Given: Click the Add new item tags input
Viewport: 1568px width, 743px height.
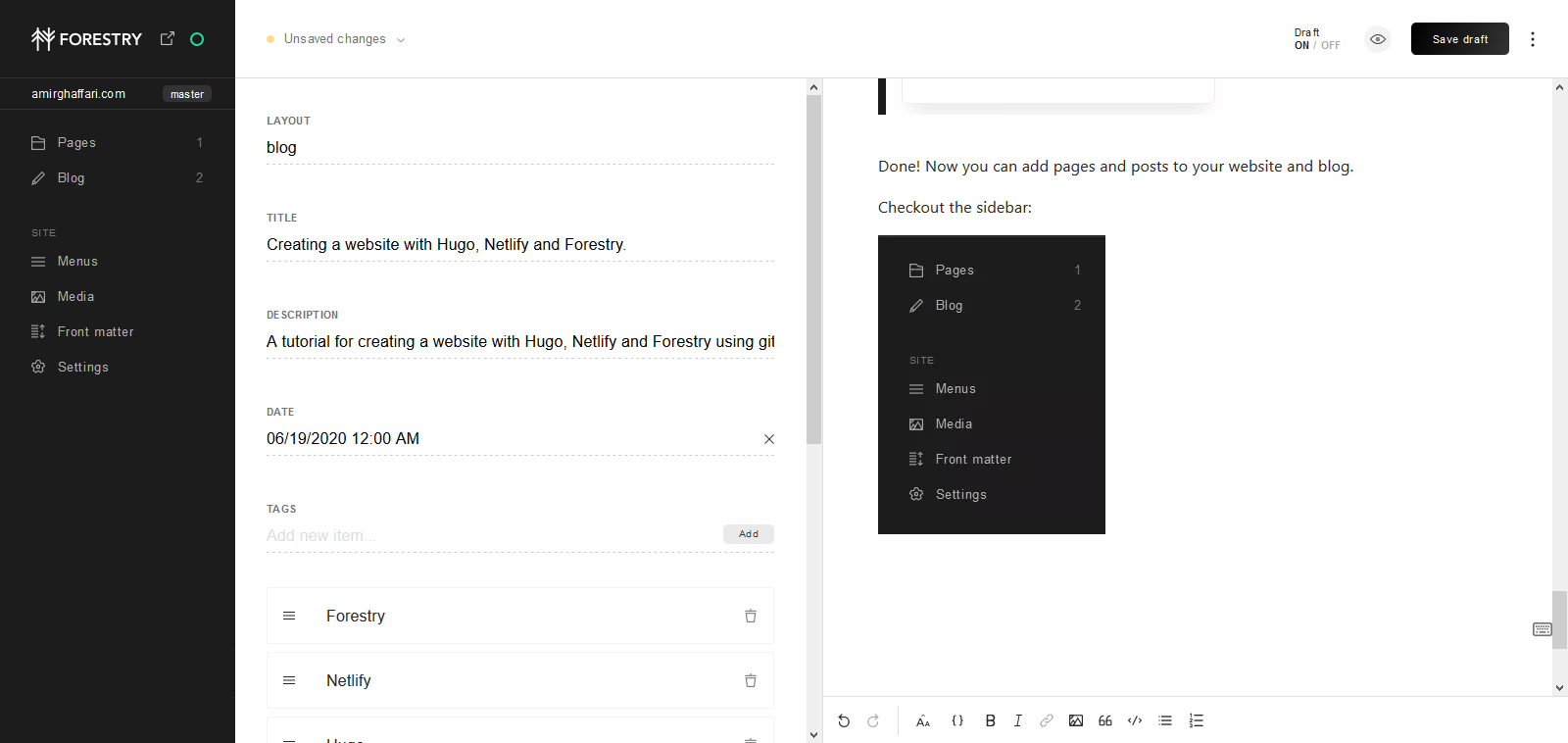Looking at the screenshot, I should pos(492,536).
